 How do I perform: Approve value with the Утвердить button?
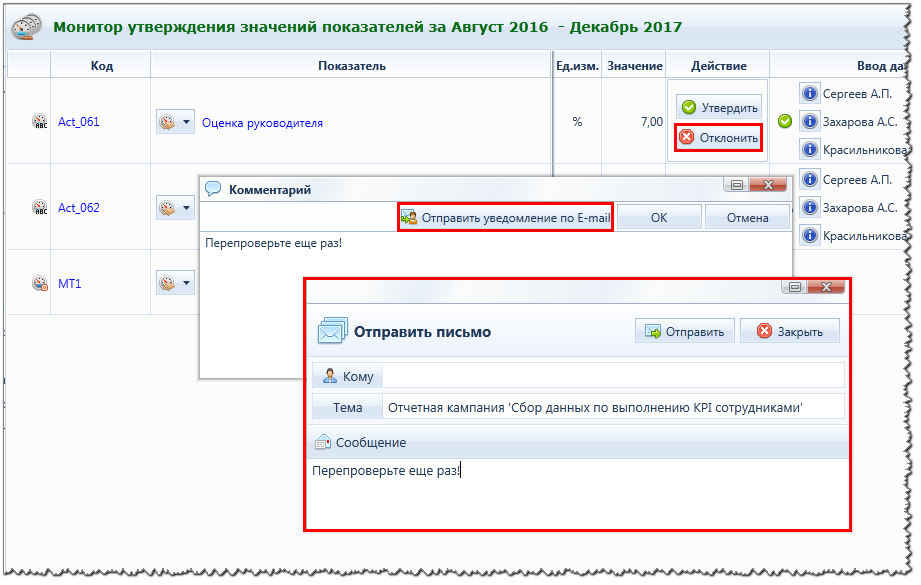[719, 107]
